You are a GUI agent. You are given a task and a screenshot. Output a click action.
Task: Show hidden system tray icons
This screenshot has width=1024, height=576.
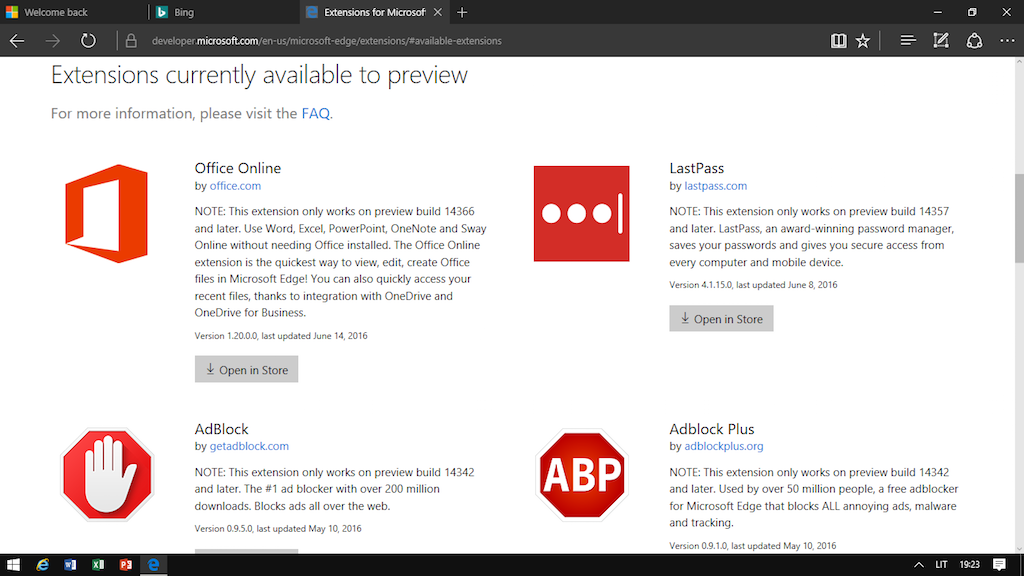(x=918, y=565)
